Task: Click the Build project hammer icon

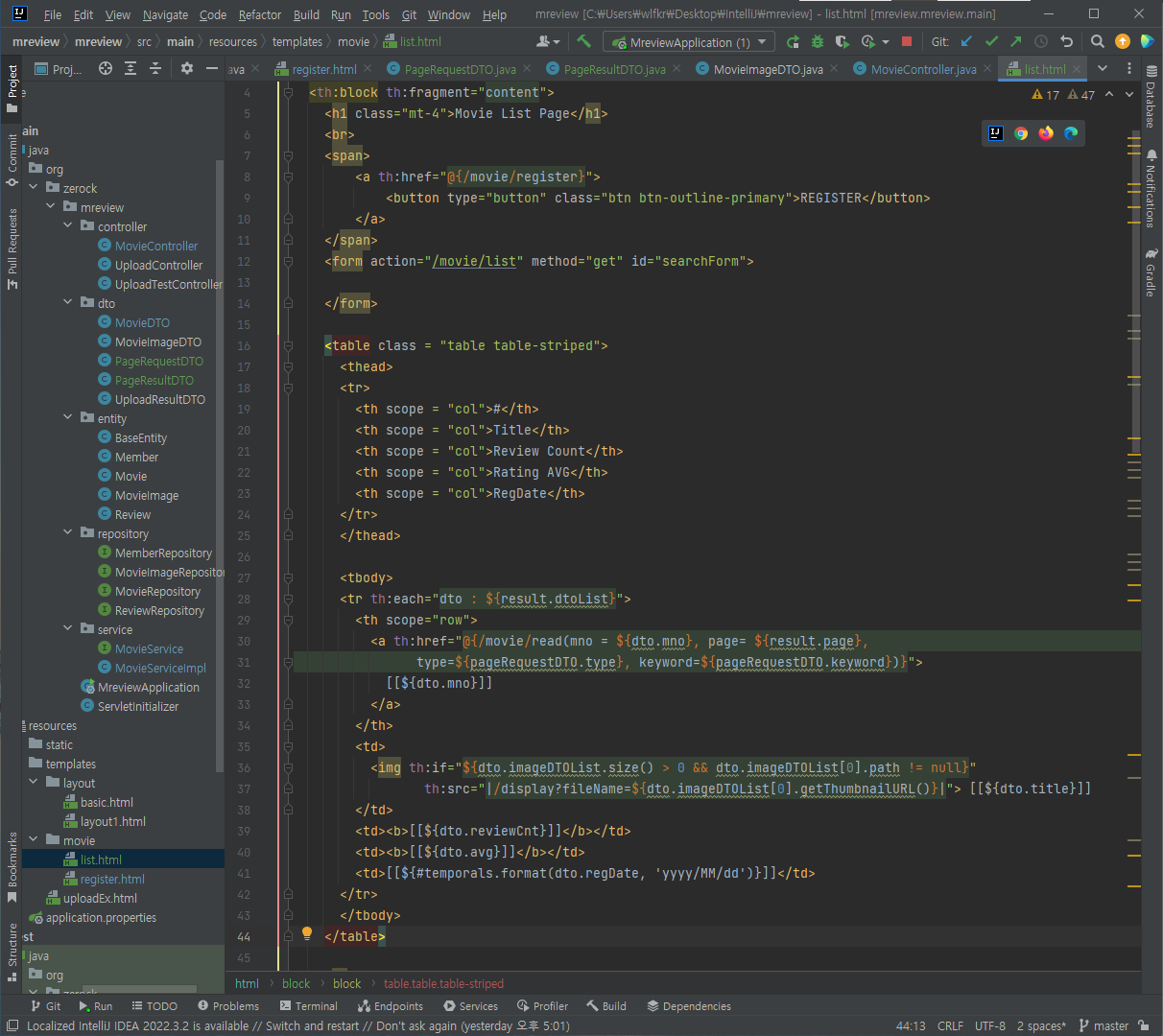Action: tap(583, 41)
